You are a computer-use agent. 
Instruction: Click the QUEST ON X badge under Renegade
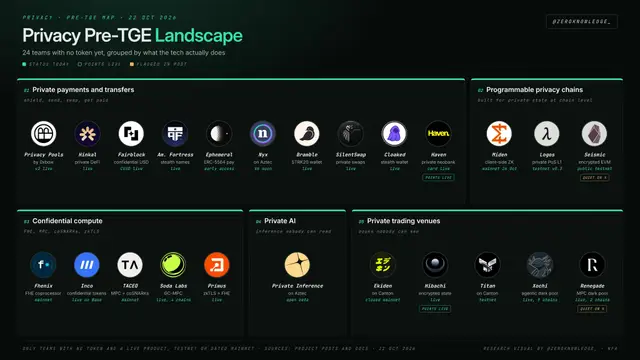[x=592, y=309]
